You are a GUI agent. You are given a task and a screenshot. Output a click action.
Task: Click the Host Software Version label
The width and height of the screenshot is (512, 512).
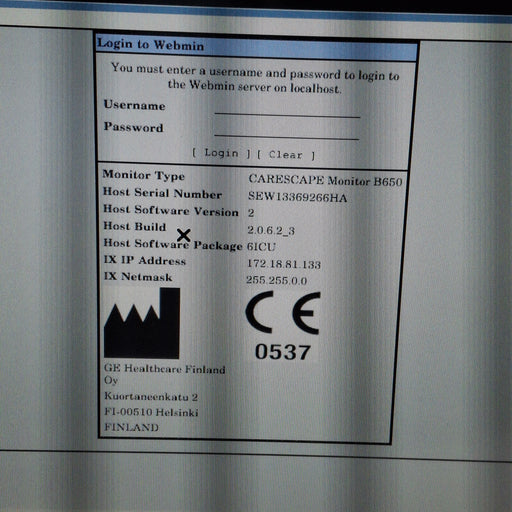[x=171, y=210]
